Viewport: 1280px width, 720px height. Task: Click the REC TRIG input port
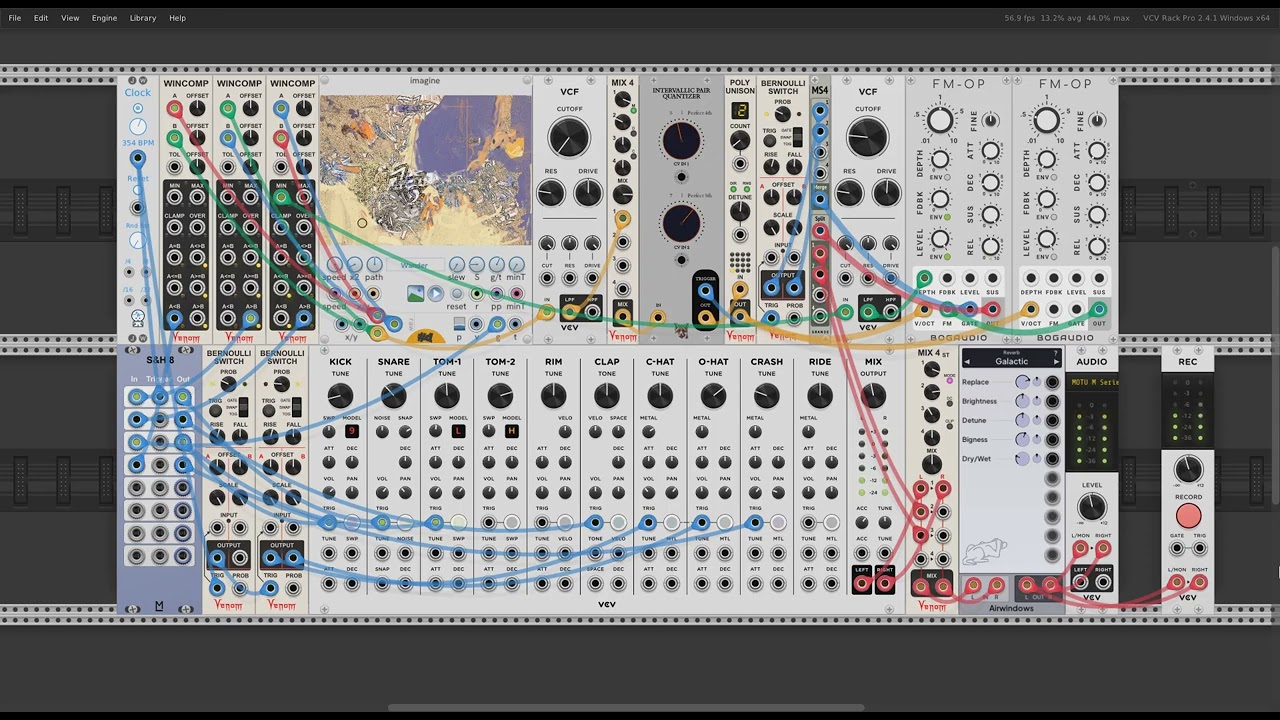click(x=1199, y=548)
